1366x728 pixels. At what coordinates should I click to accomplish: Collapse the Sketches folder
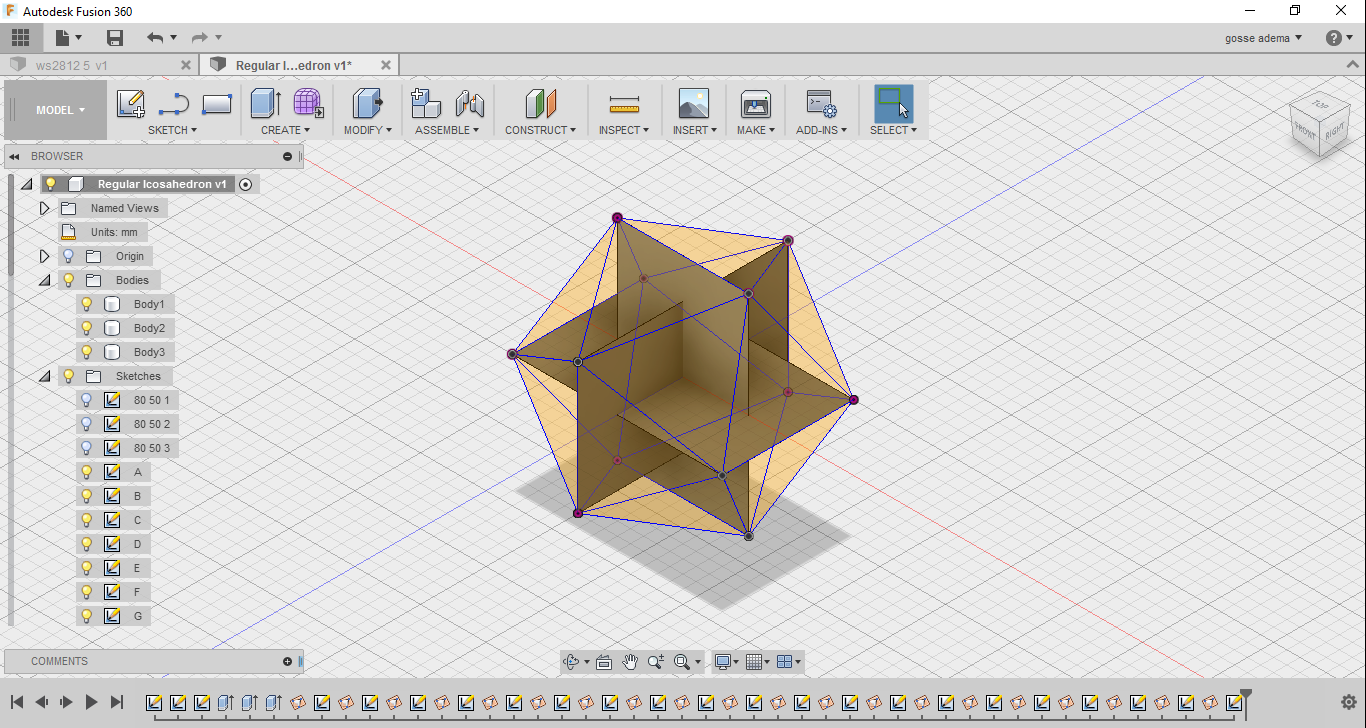click(x=44, y=376)
